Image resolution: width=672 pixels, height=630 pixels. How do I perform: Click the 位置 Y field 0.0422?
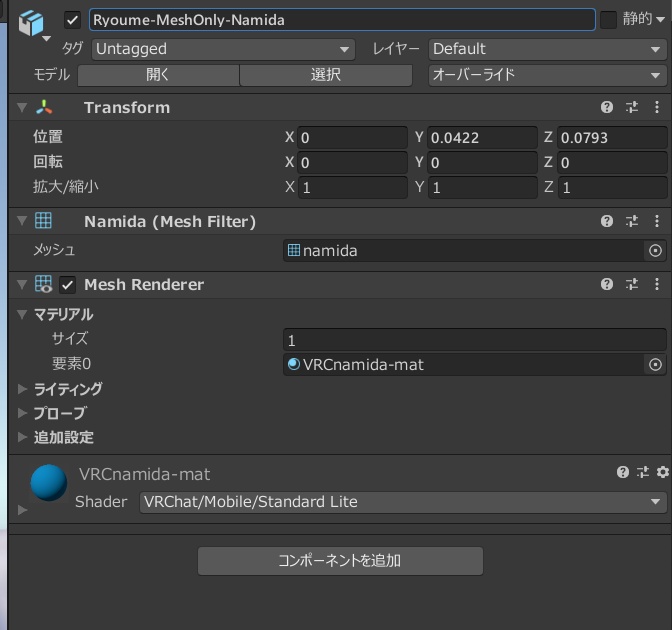(x=482, y=138)
